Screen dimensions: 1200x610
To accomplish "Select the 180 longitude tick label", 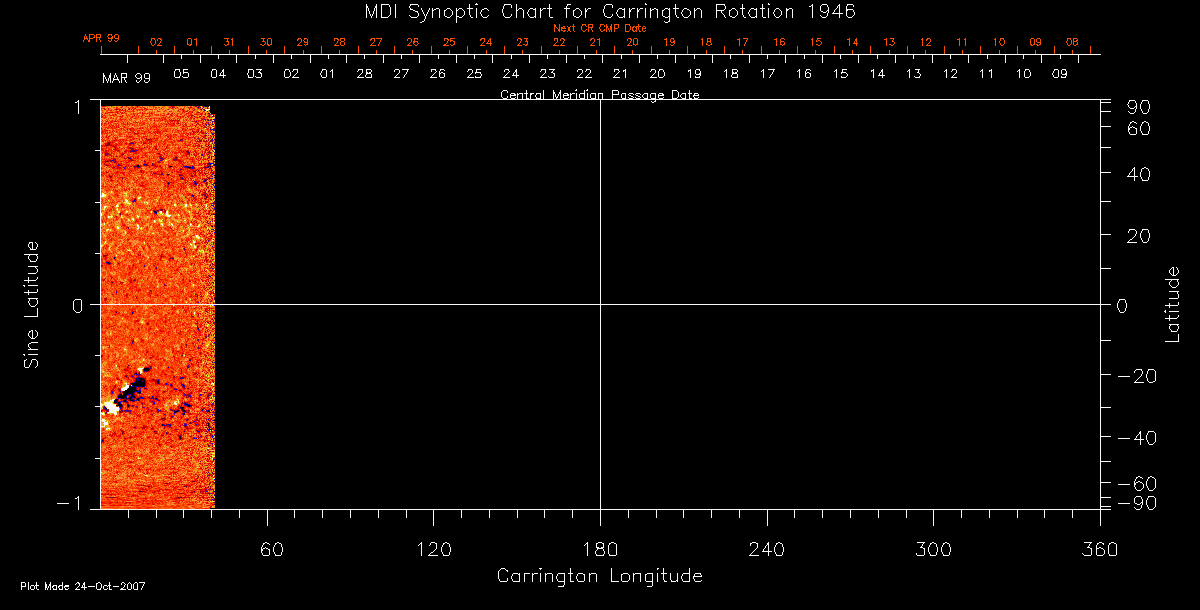I will point(600,548).
